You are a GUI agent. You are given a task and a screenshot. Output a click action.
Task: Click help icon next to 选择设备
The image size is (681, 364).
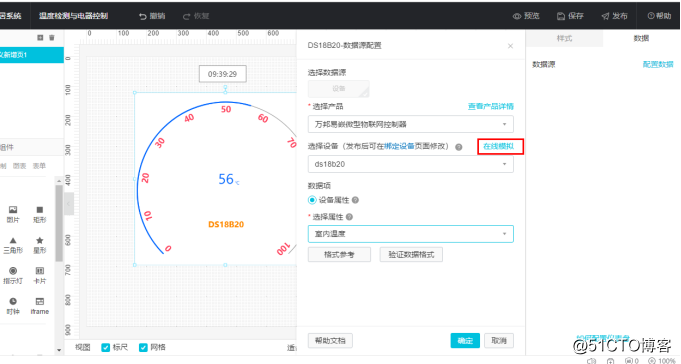(459, 147)
